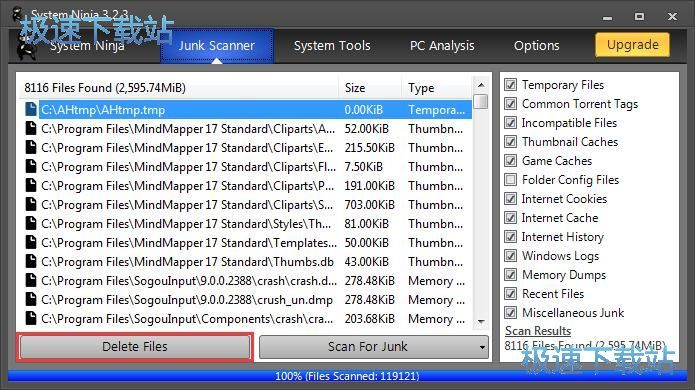Switch to the System Tools tab

[332, 45]
